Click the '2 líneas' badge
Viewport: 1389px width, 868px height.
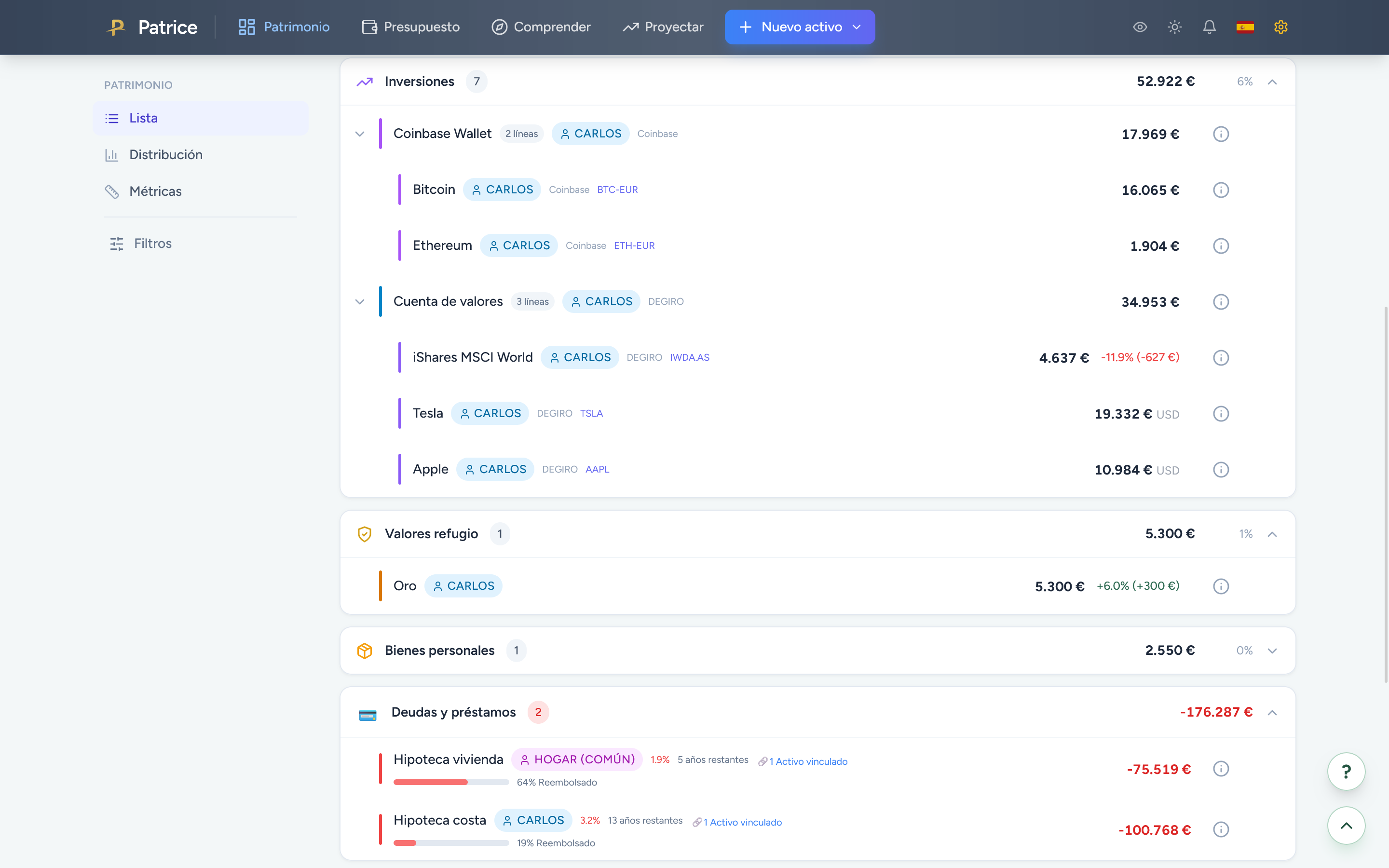522,134
